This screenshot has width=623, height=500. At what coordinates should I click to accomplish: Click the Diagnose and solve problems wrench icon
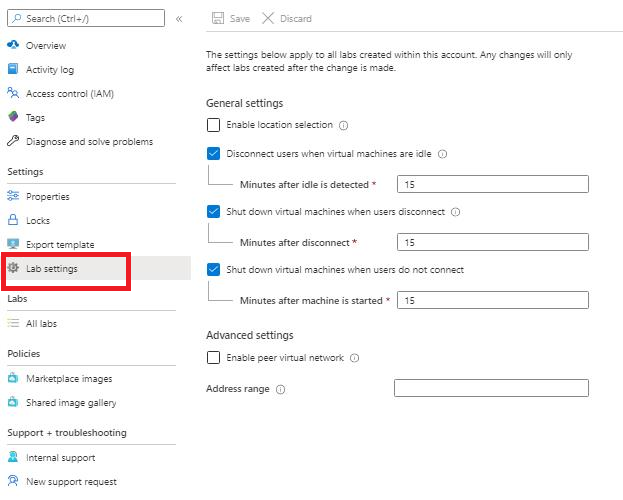pyautogui.click(x=13, y=141)
